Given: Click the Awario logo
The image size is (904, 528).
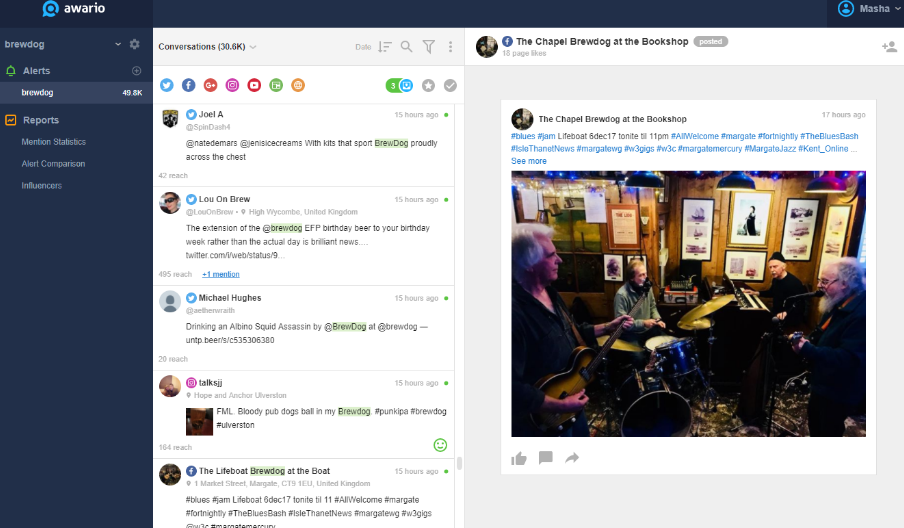Looking at the screenshot, I should (74, 9).
